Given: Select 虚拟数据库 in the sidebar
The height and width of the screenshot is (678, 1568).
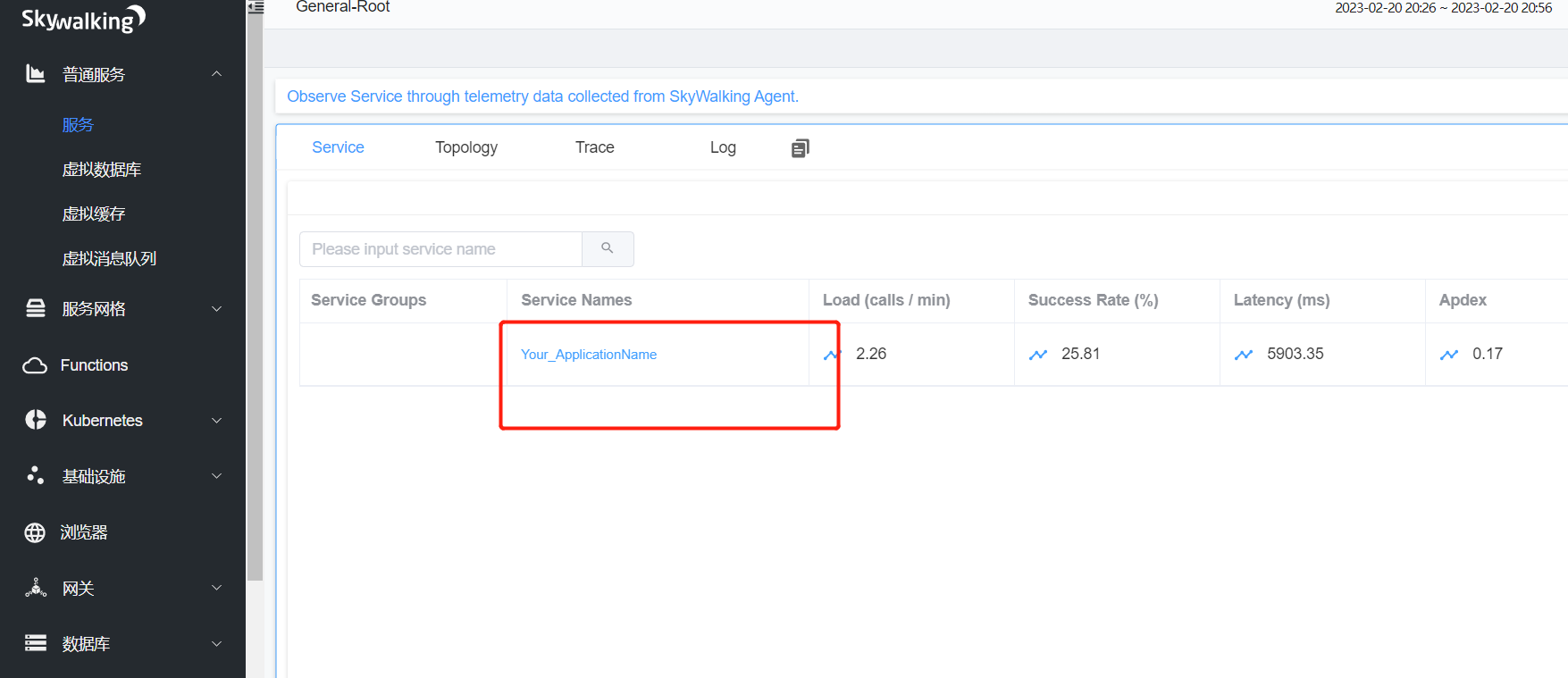Looking at the screenshot, I should pyautogui.click(x=102, y=170).
